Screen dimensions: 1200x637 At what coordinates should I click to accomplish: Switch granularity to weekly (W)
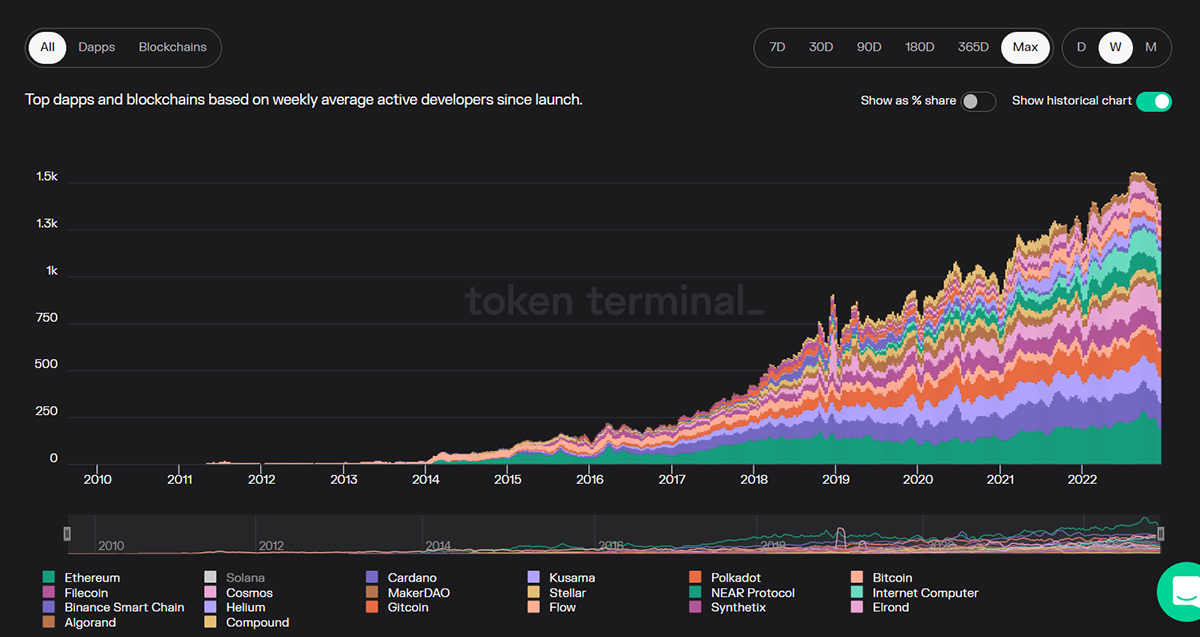click(x=1114, y=47)
